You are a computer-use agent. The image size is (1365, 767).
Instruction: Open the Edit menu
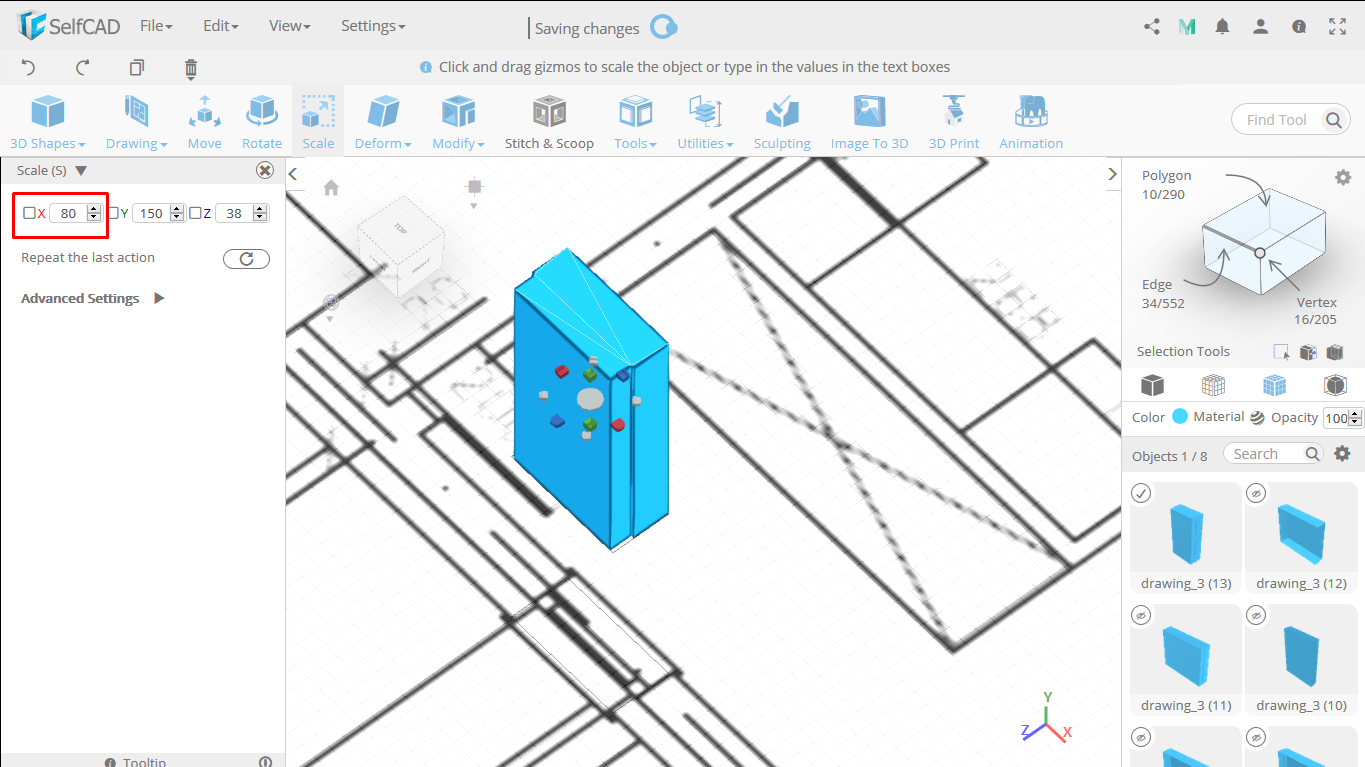pyautogui.click(x=220, y=26)
